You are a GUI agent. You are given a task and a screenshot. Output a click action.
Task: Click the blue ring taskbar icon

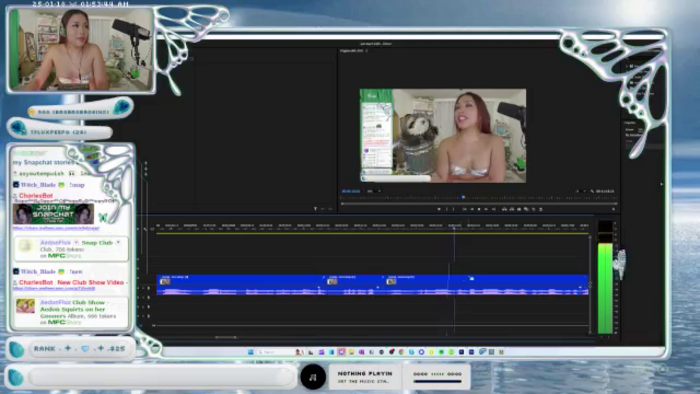click(421, 352)
